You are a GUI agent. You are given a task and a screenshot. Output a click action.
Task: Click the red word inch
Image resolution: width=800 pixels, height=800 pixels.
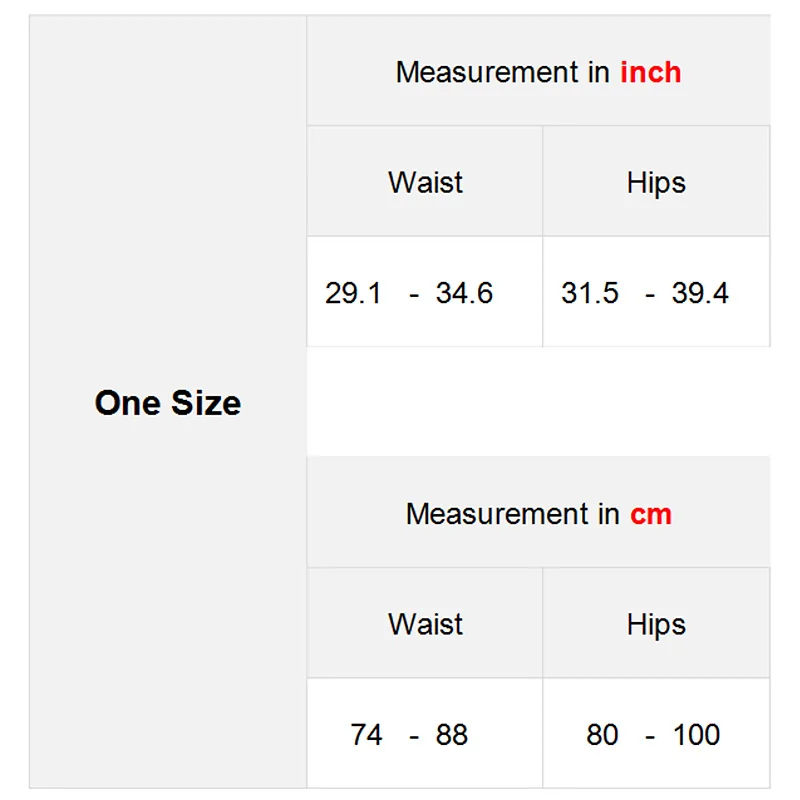(x=651, y=72)
